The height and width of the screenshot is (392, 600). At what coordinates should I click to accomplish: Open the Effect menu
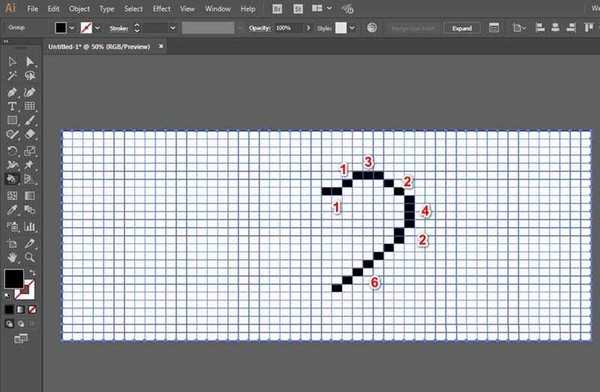pyautogui.click(x=161, y=9)
